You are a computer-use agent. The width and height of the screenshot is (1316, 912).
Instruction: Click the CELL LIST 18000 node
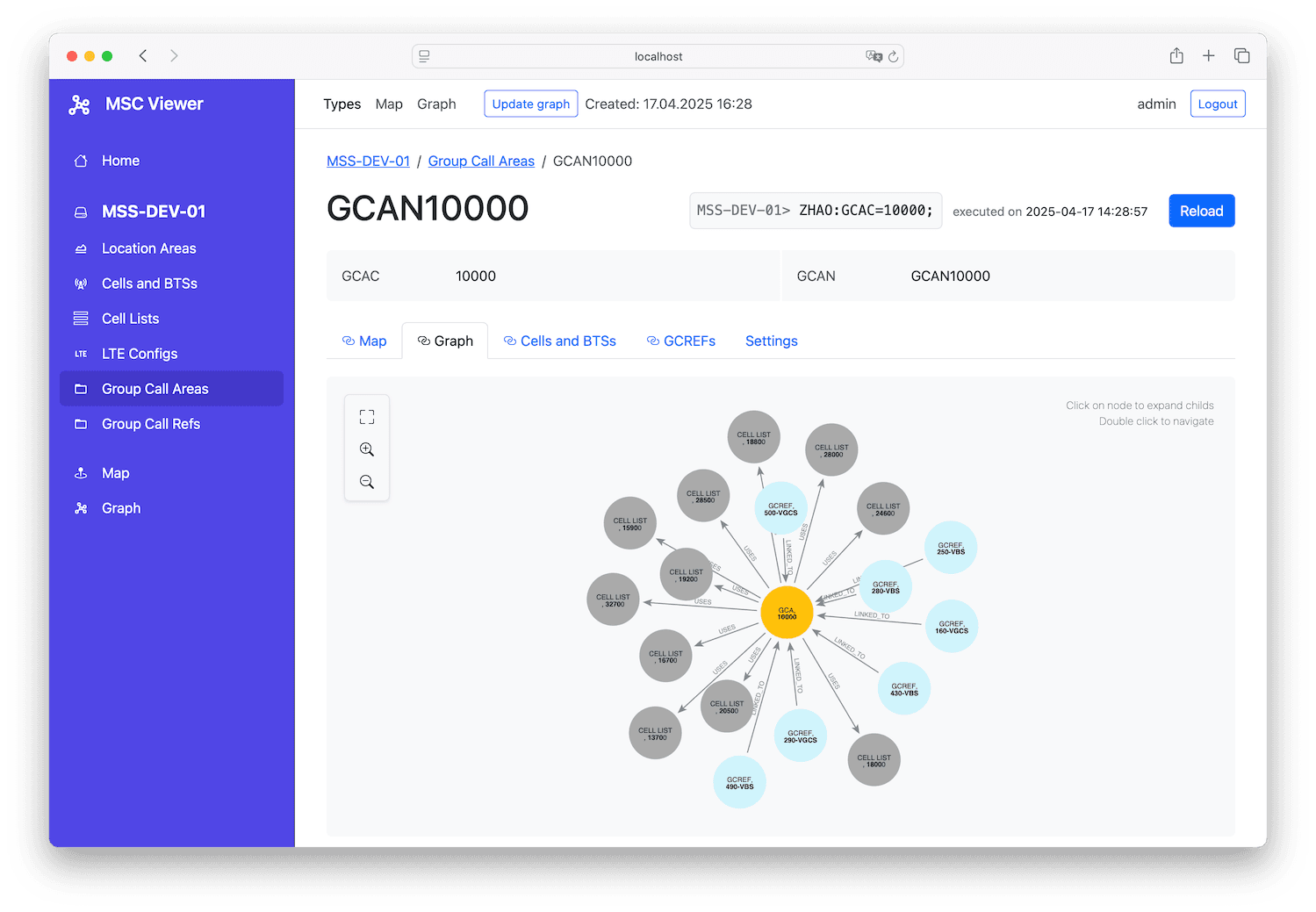pos(874,760)
